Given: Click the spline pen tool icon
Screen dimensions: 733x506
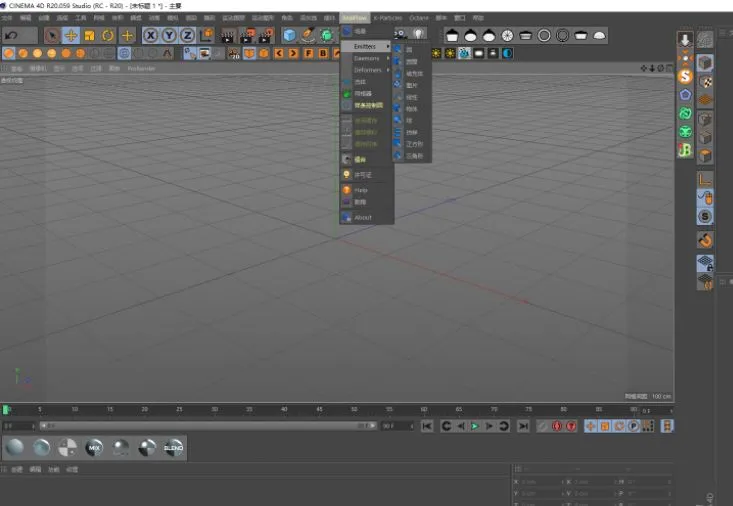Looking at the screenshot, I should tap(308, 36).
